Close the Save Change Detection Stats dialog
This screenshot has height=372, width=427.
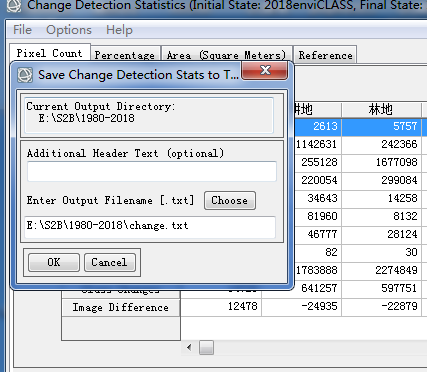265,70
